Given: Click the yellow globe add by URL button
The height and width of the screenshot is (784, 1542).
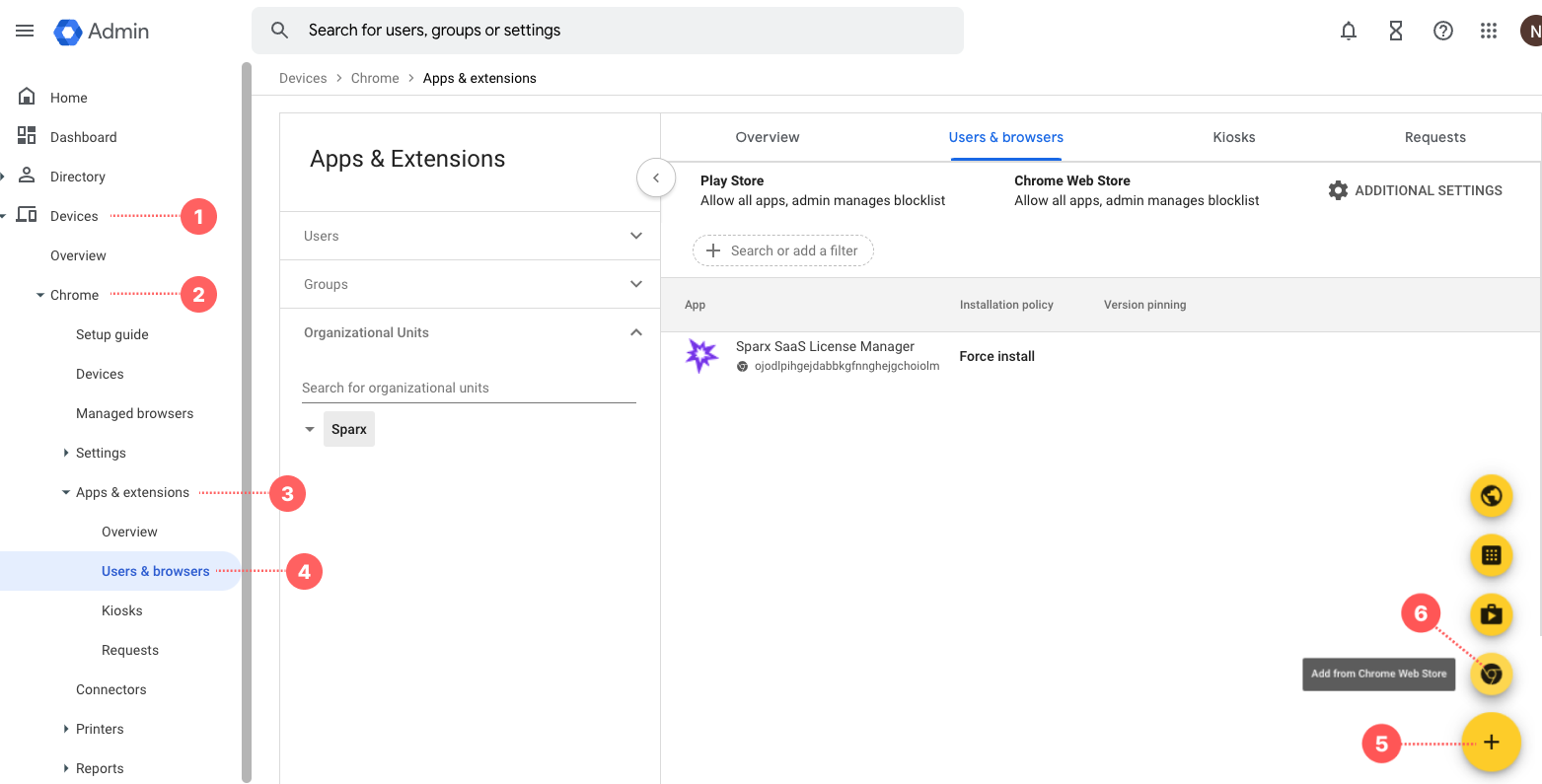Looking at the screenshot, I should click(1491, 495).
